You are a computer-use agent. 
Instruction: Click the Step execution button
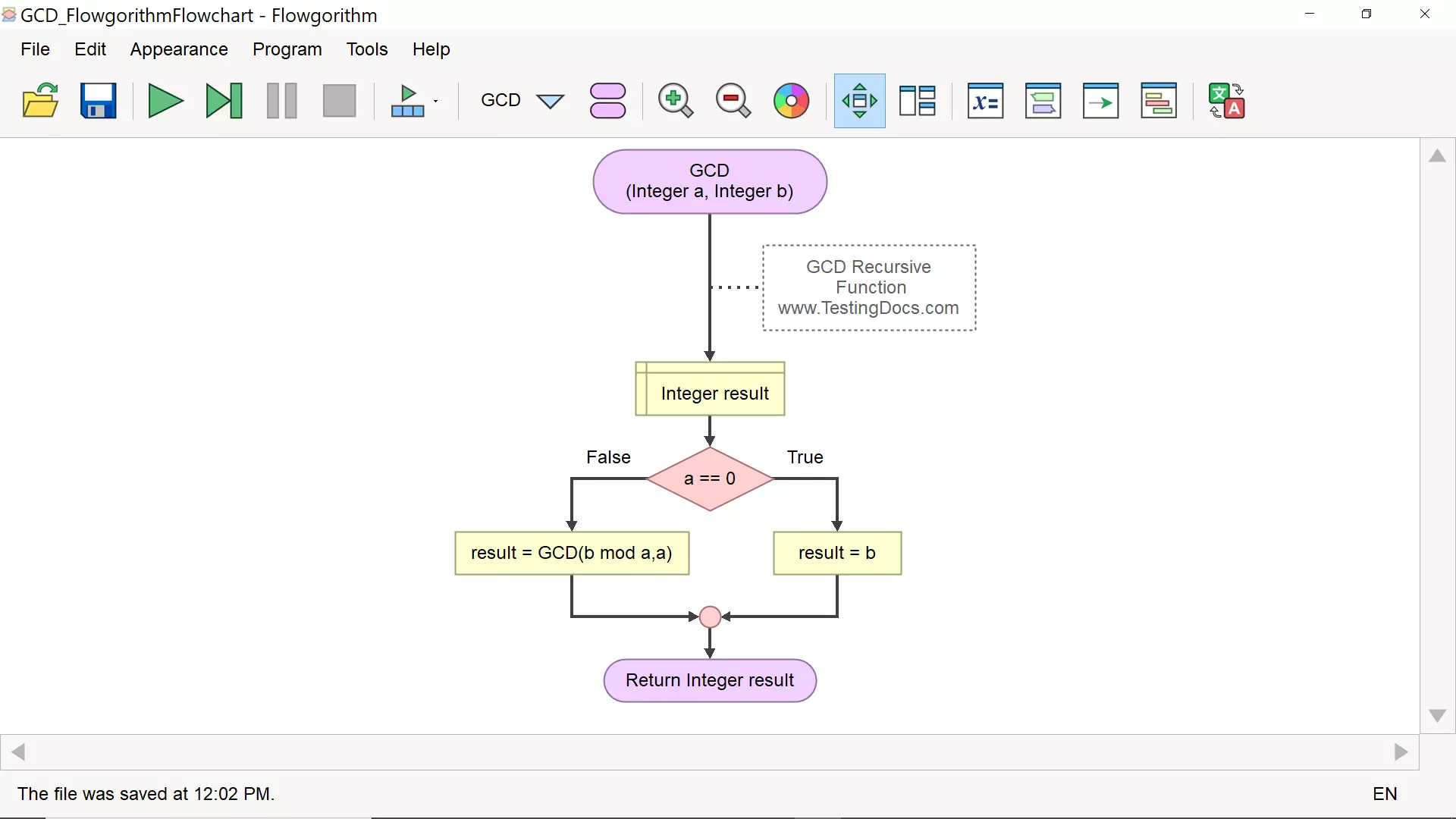pos(222,100)
